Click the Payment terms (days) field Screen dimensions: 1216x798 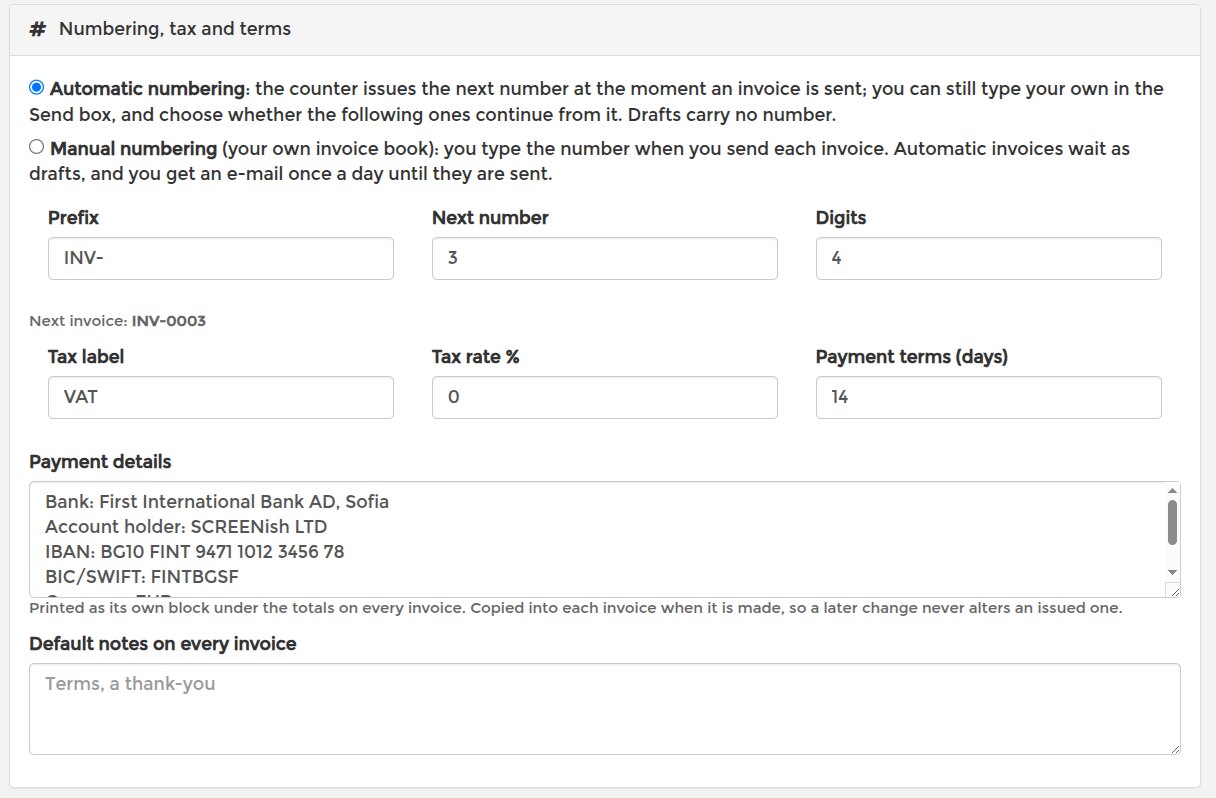pos(989,397)
